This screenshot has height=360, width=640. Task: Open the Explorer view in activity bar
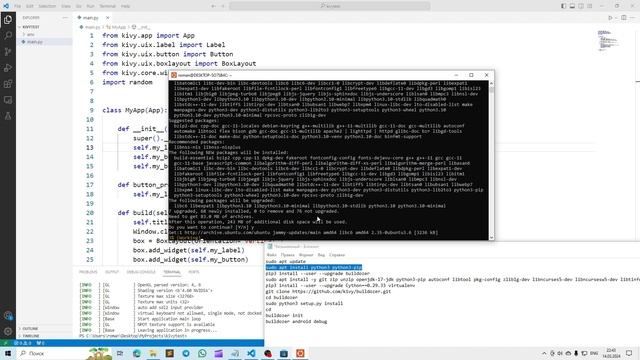[8, 20]
